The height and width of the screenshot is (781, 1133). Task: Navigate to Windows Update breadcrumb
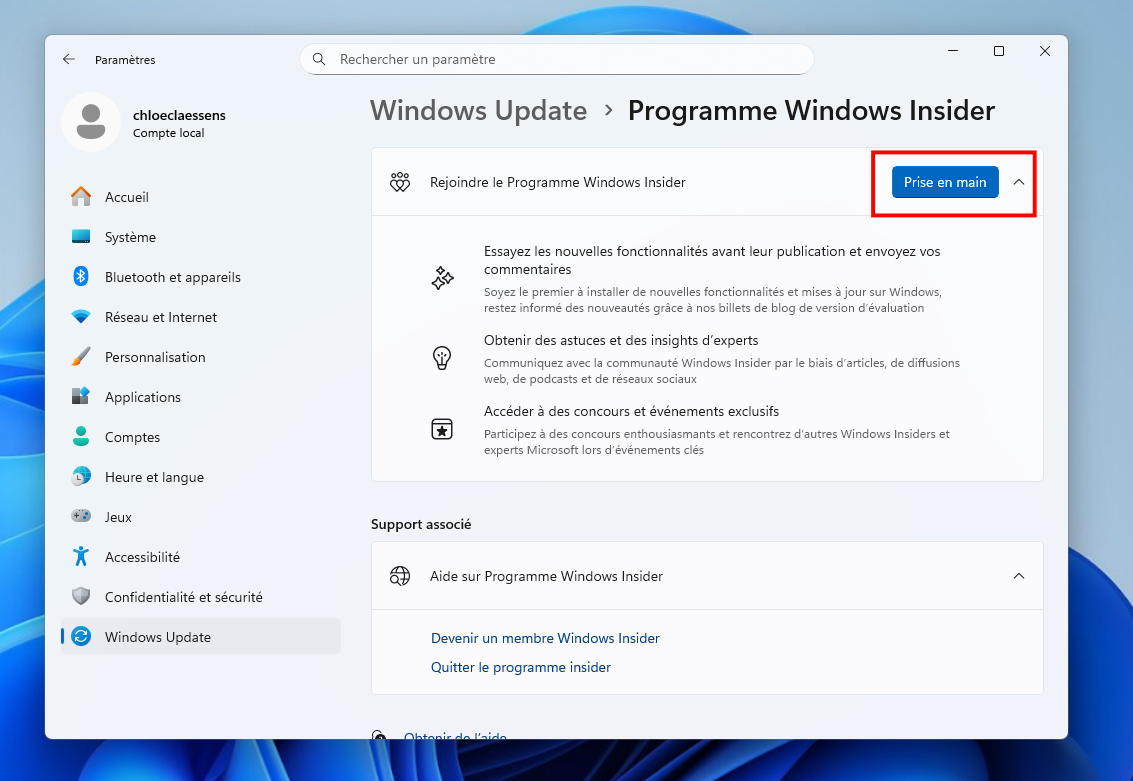(x=478, y=110)
